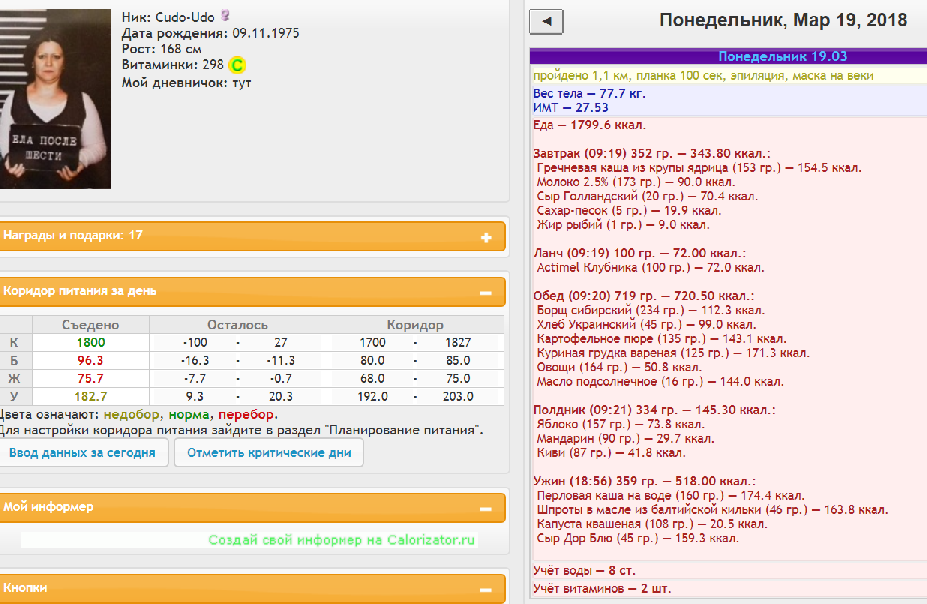The image size is (927, 604).
Task: Click the Завтрак (09:19) meal heading
Action: pos(652,154)
